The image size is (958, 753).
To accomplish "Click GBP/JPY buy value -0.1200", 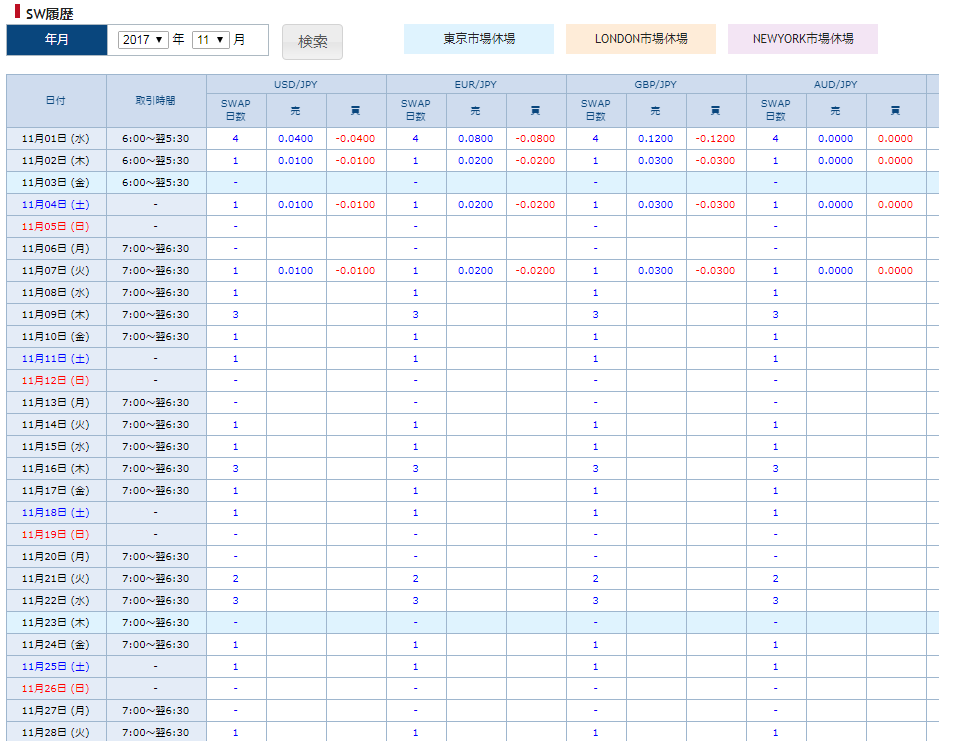I will (x=715, y=139).
